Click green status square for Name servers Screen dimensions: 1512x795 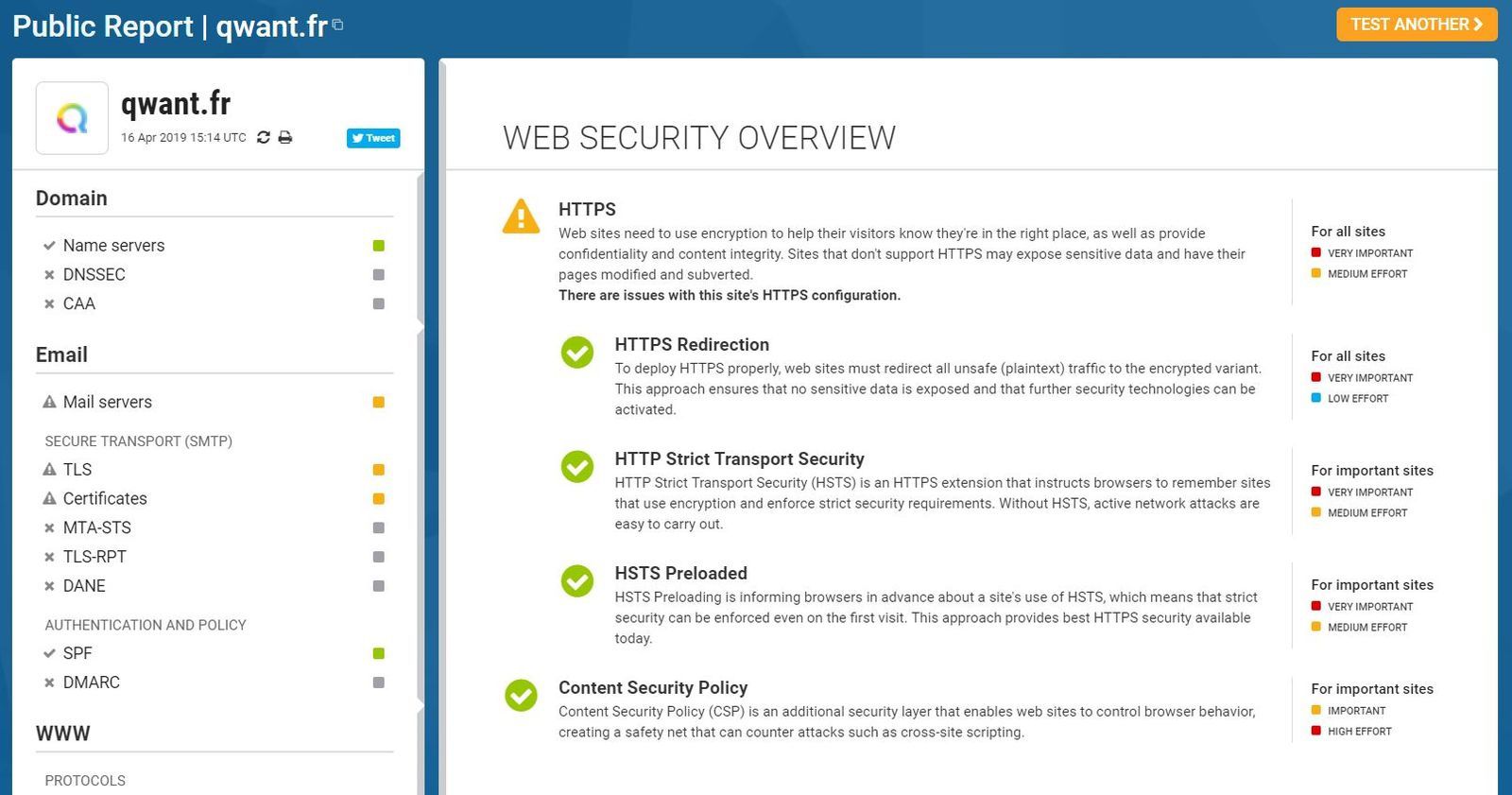(379, 246)
